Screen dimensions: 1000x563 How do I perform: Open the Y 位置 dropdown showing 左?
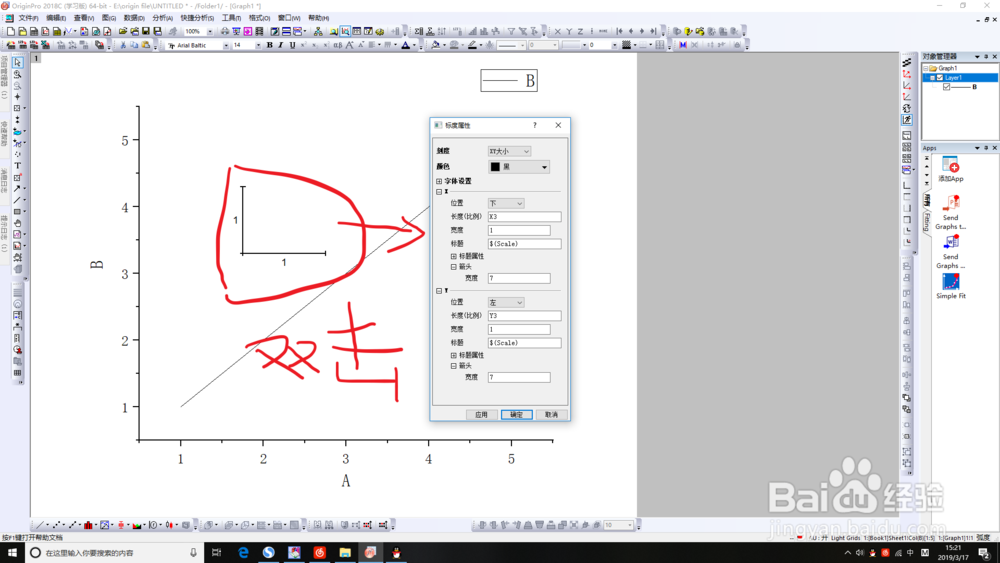click(x=506, y=302)
